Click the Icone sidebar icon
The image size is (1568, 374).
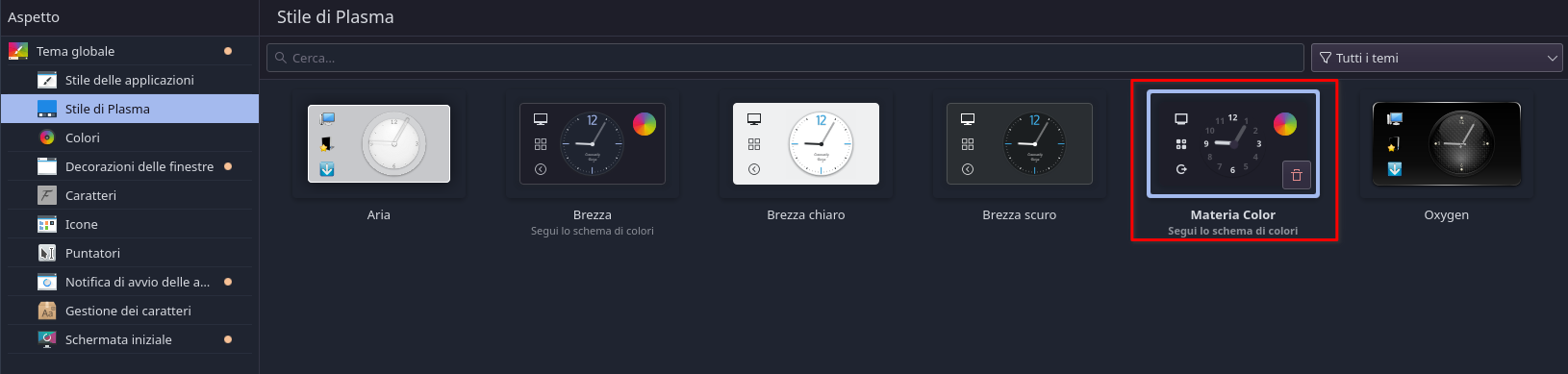coord(47,224)
